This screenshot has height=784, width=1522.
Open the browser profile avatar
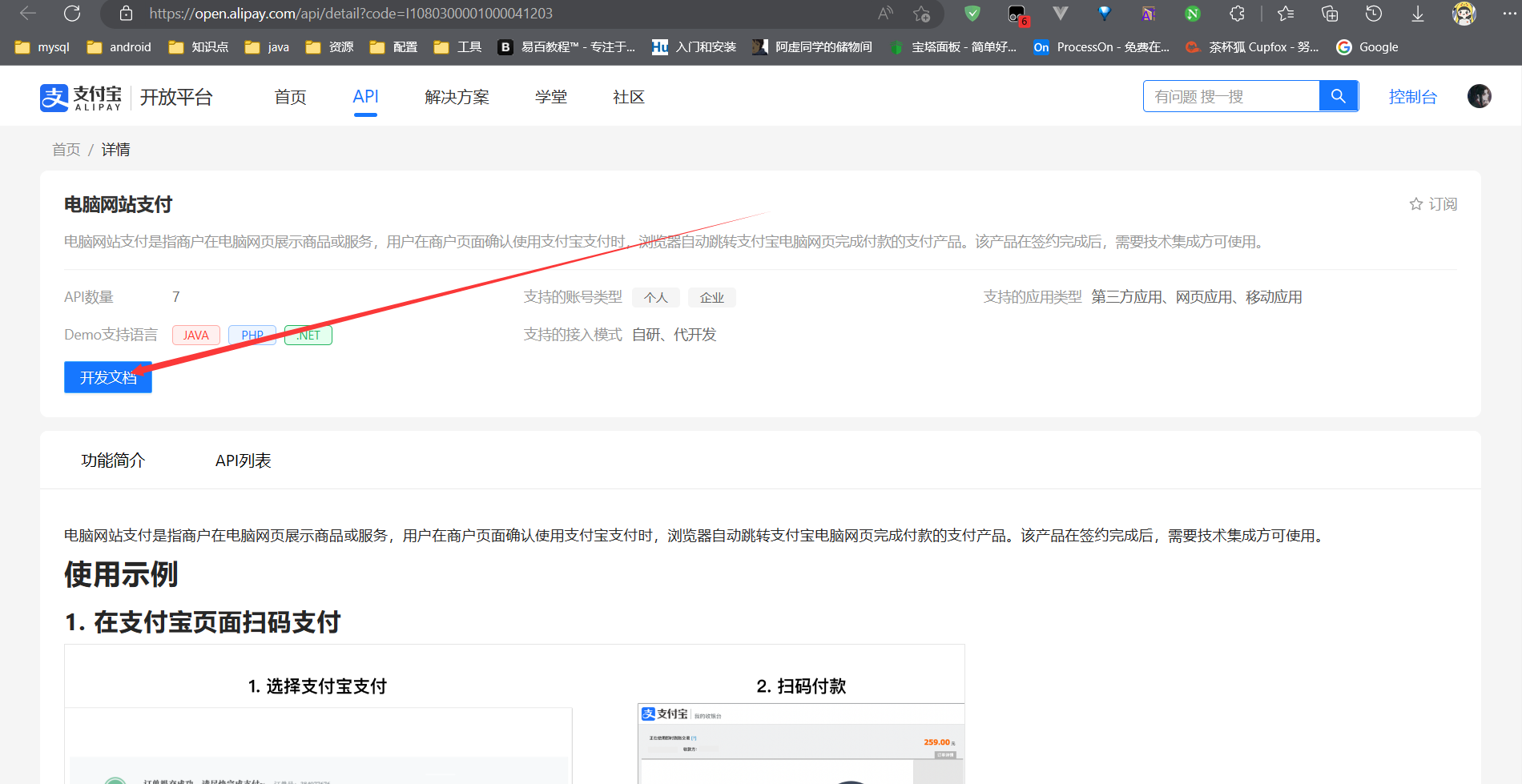pos(1464,14)
